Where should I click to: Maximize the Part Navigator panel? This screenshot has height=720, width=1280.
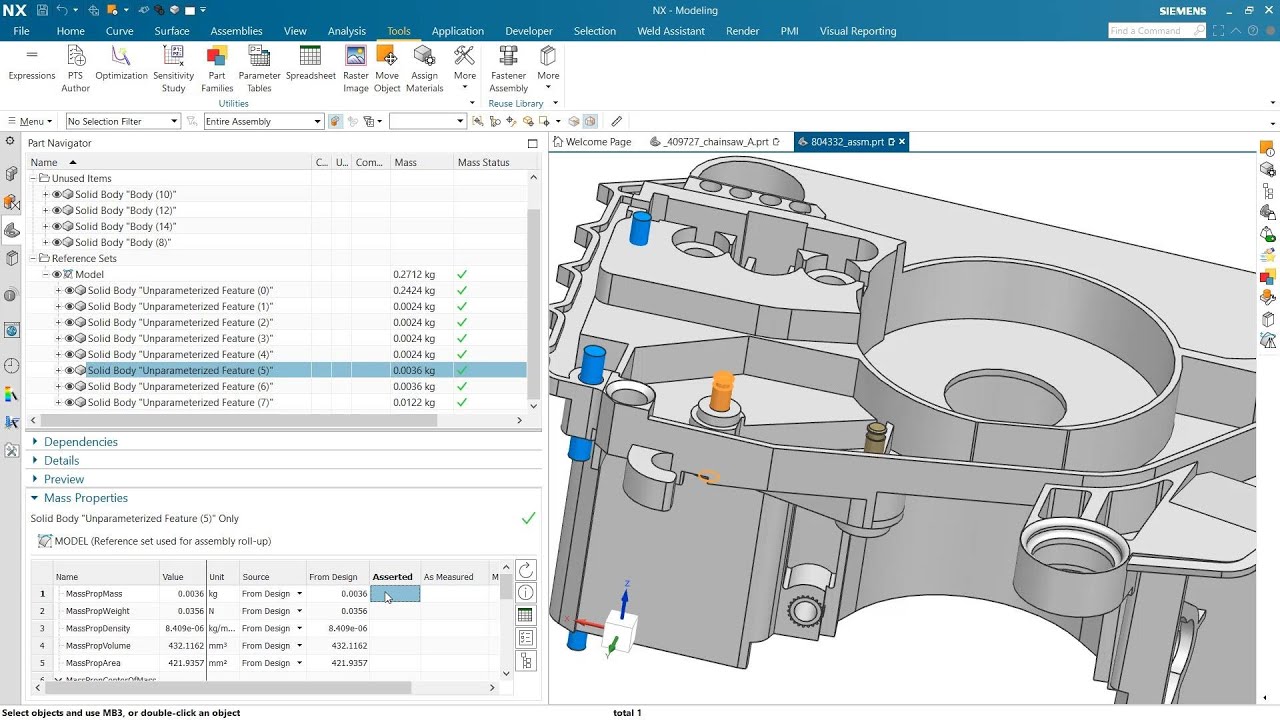532,143
